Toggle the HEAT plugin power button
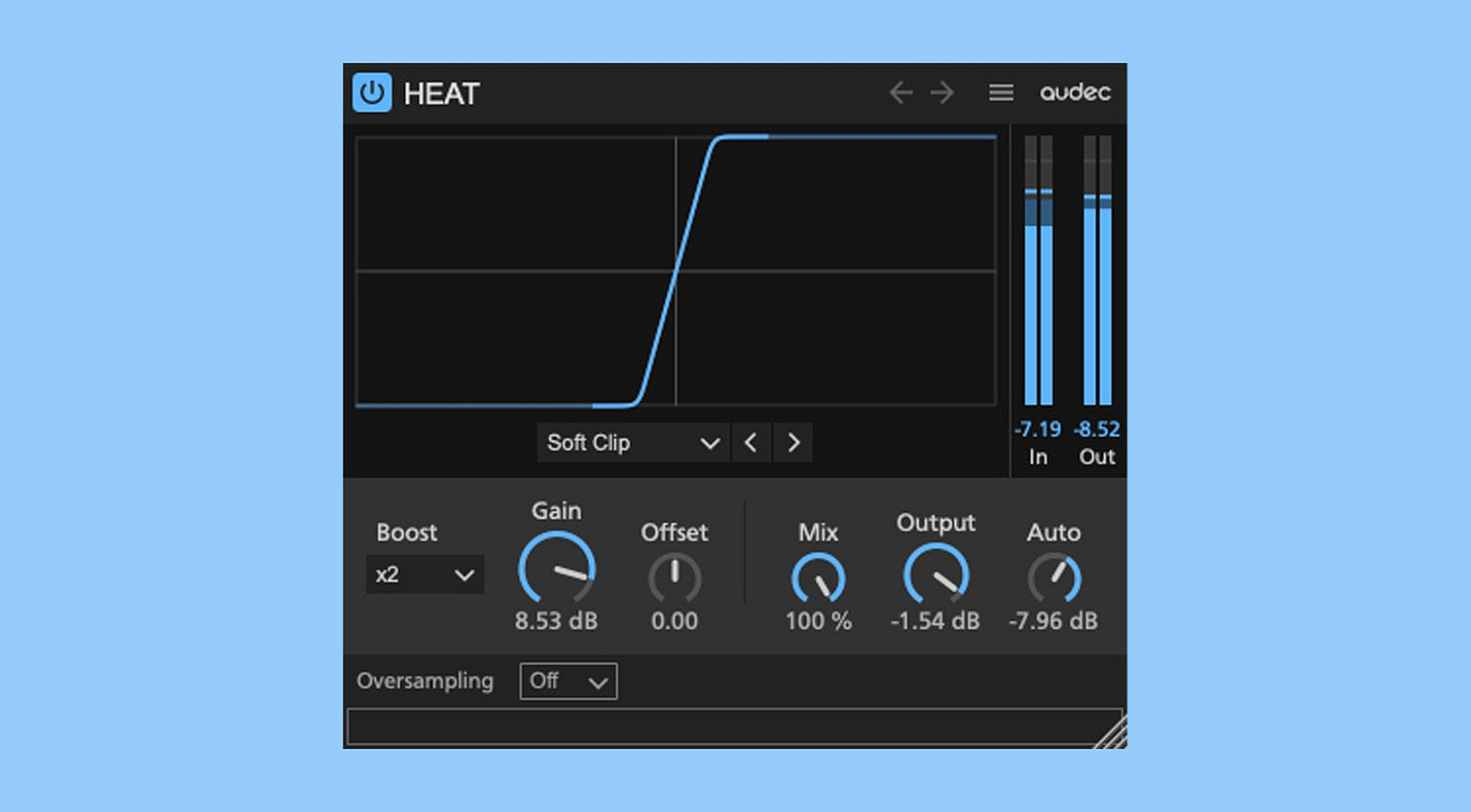This screenshot has width=1471, height=812. (372, 93)
